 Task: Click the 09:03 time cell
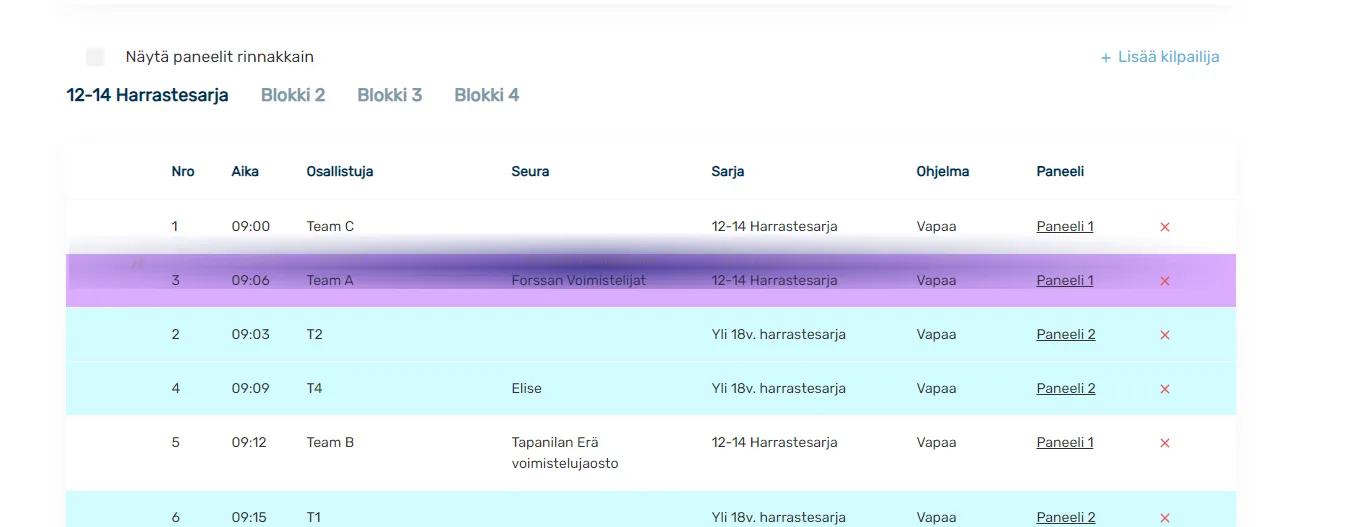pos(251,334)
